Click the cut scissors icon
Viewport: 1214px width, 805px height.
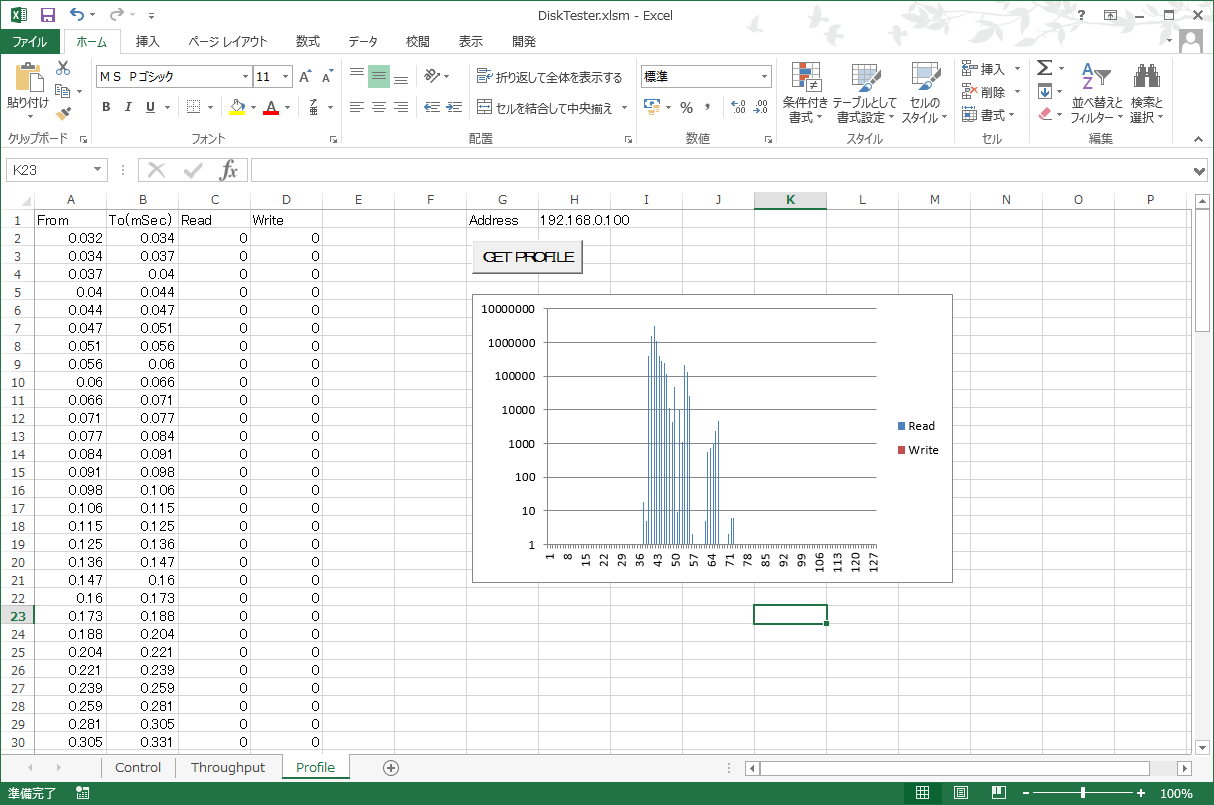click(x=63, y=68)
